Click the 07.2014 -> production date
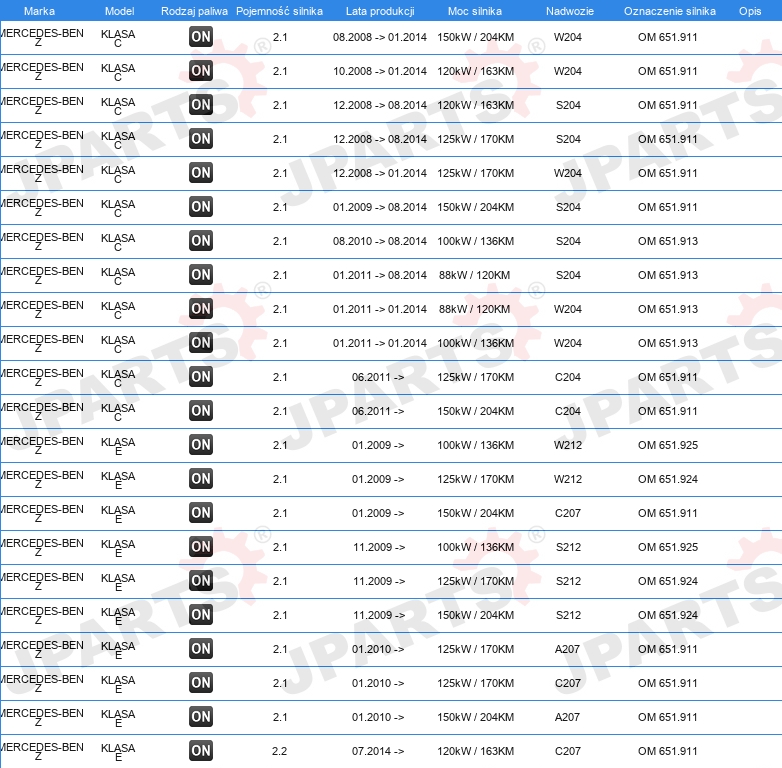This screenshot has width=782, height=768. (x=378, y=751)
